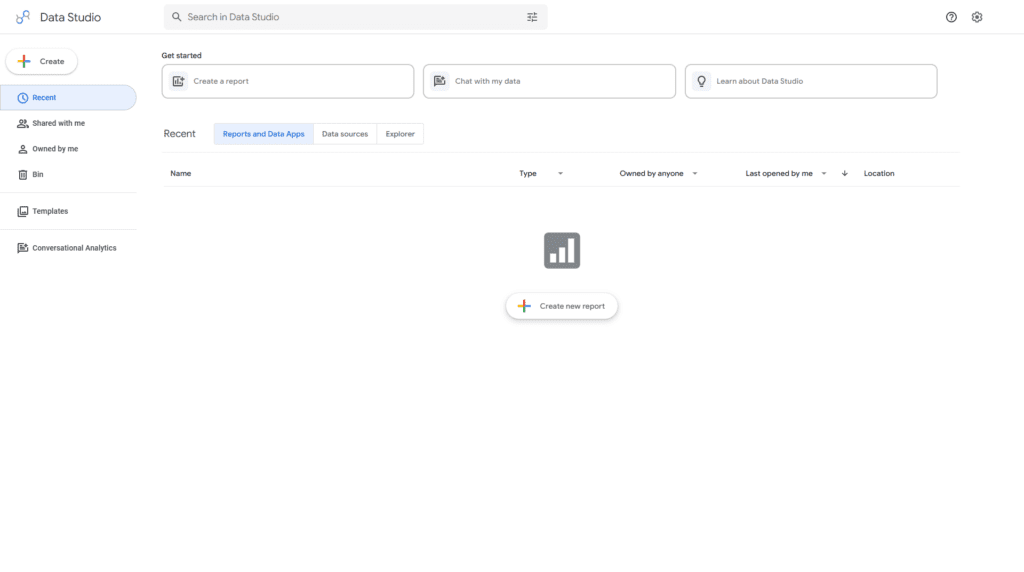
Task: Click the Create new report button
Action: (x=562, y=306)
